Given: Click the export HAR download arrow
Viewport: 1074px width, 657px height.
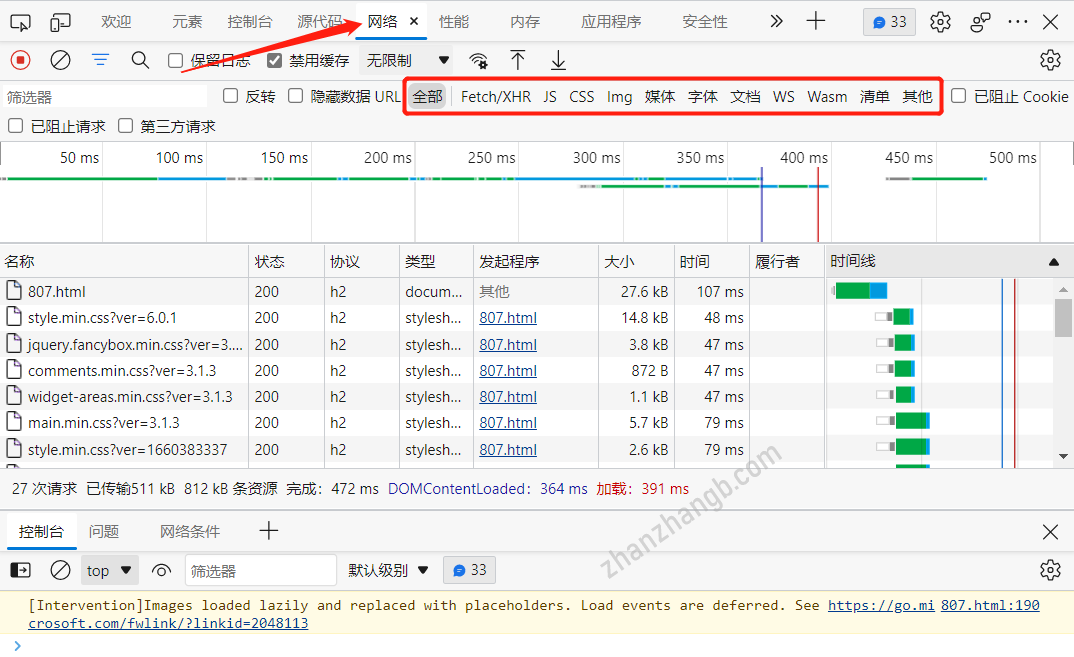Looking at the screenshot, I should (x=558, y=60).
